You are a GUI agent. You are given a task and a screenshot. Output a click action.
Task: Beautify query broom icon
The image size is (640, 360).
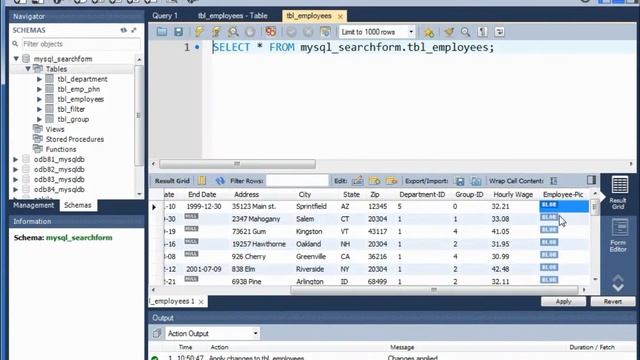449,32
